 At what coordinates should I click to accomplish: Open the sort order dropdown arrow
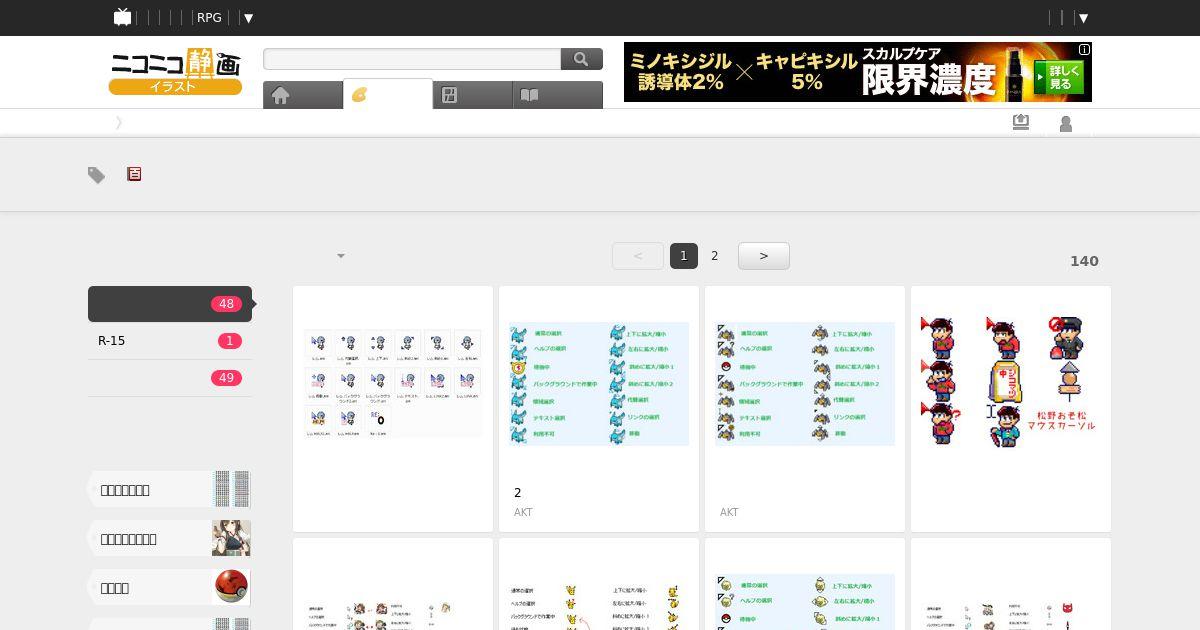tap(341, 256)
